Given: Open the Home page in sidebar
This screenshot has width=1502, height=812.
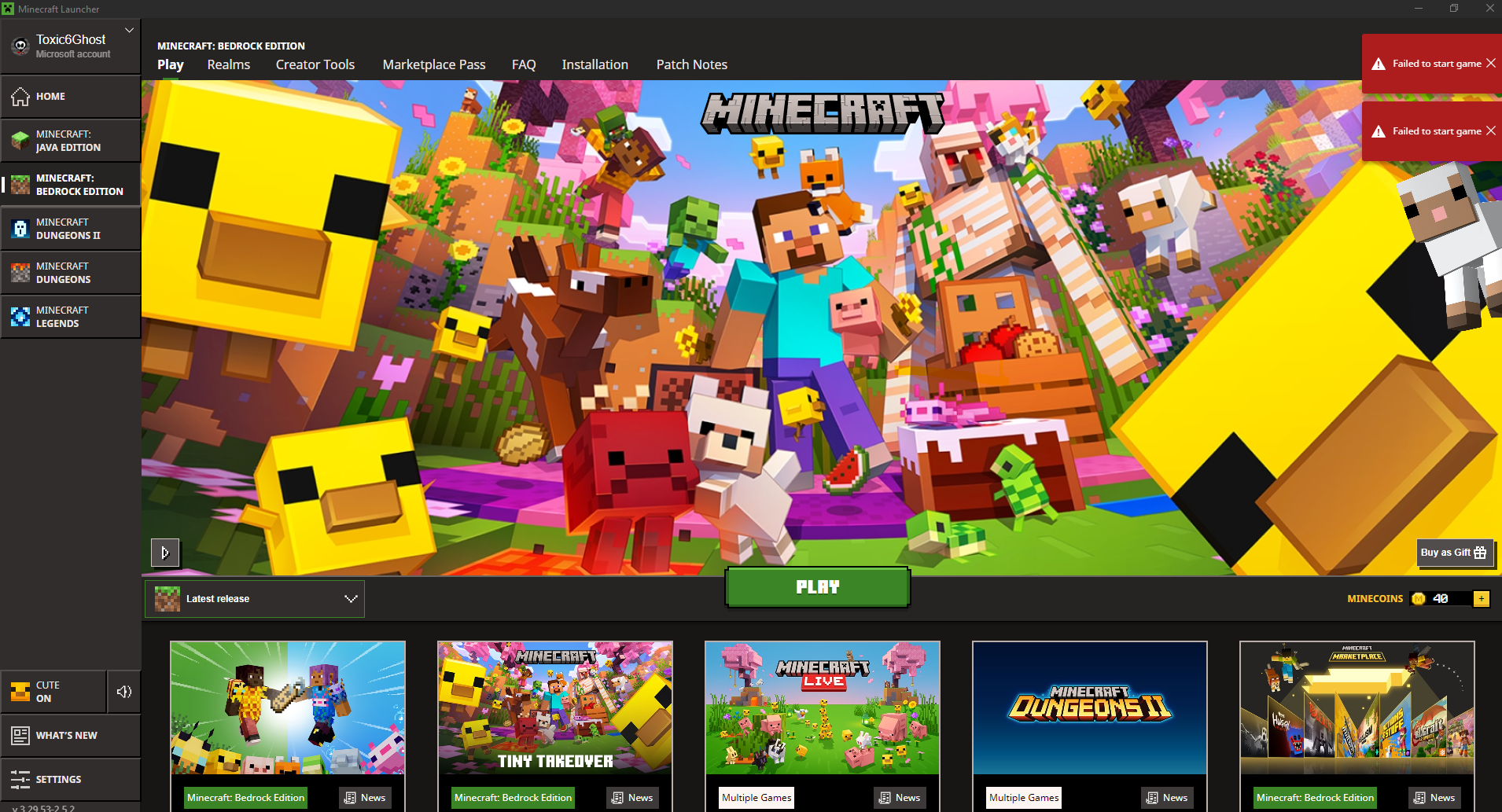Looking at the screenshot, I should click(71, 97).
